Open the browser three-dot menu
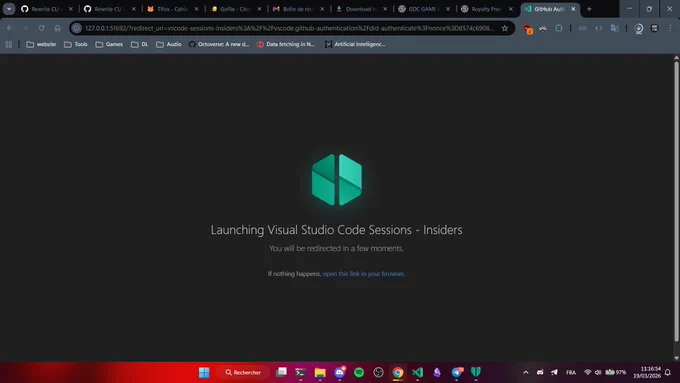The image size is (680, 383). click(x=670, y=28)
